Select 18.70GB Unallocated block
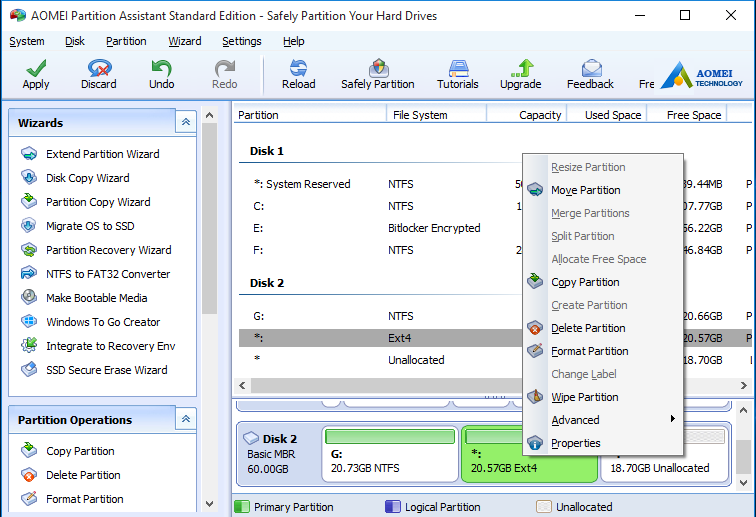This screenshot has width=756, height=517. [x=664, y=468]
